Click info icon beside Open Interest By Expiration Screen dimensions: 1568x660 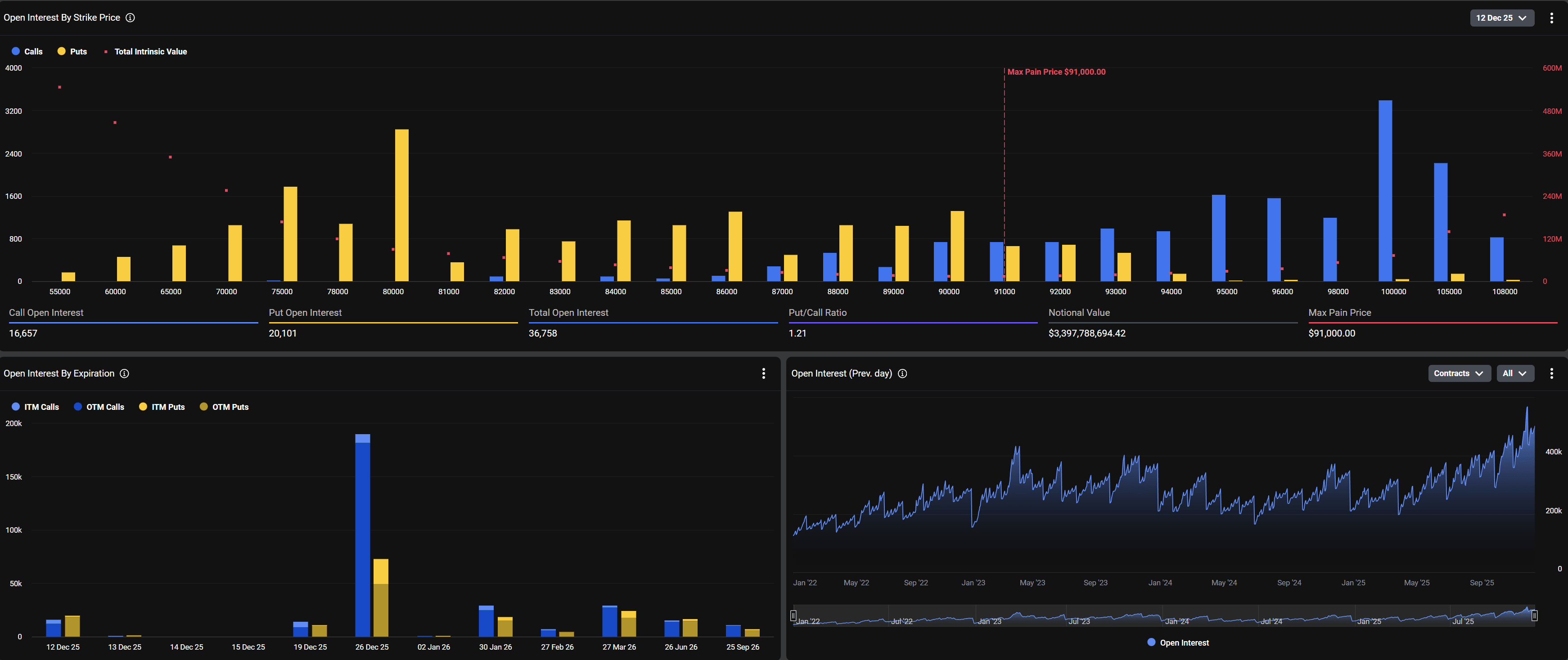[x=124, y=373]
